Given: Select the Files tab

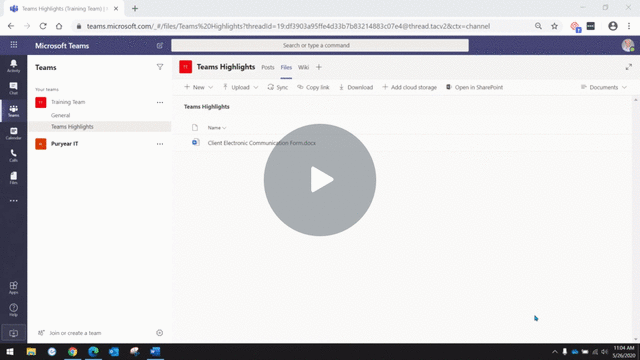Looking at the screenshot, I should coord(286,67).
